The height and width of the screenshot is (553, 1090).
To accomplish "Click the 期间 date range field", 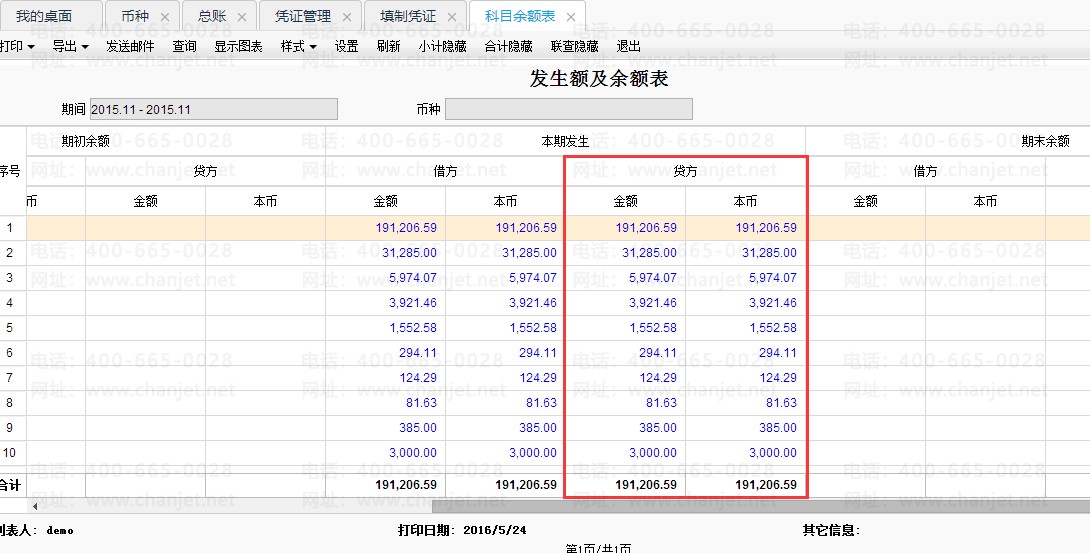I will point(213,109).
